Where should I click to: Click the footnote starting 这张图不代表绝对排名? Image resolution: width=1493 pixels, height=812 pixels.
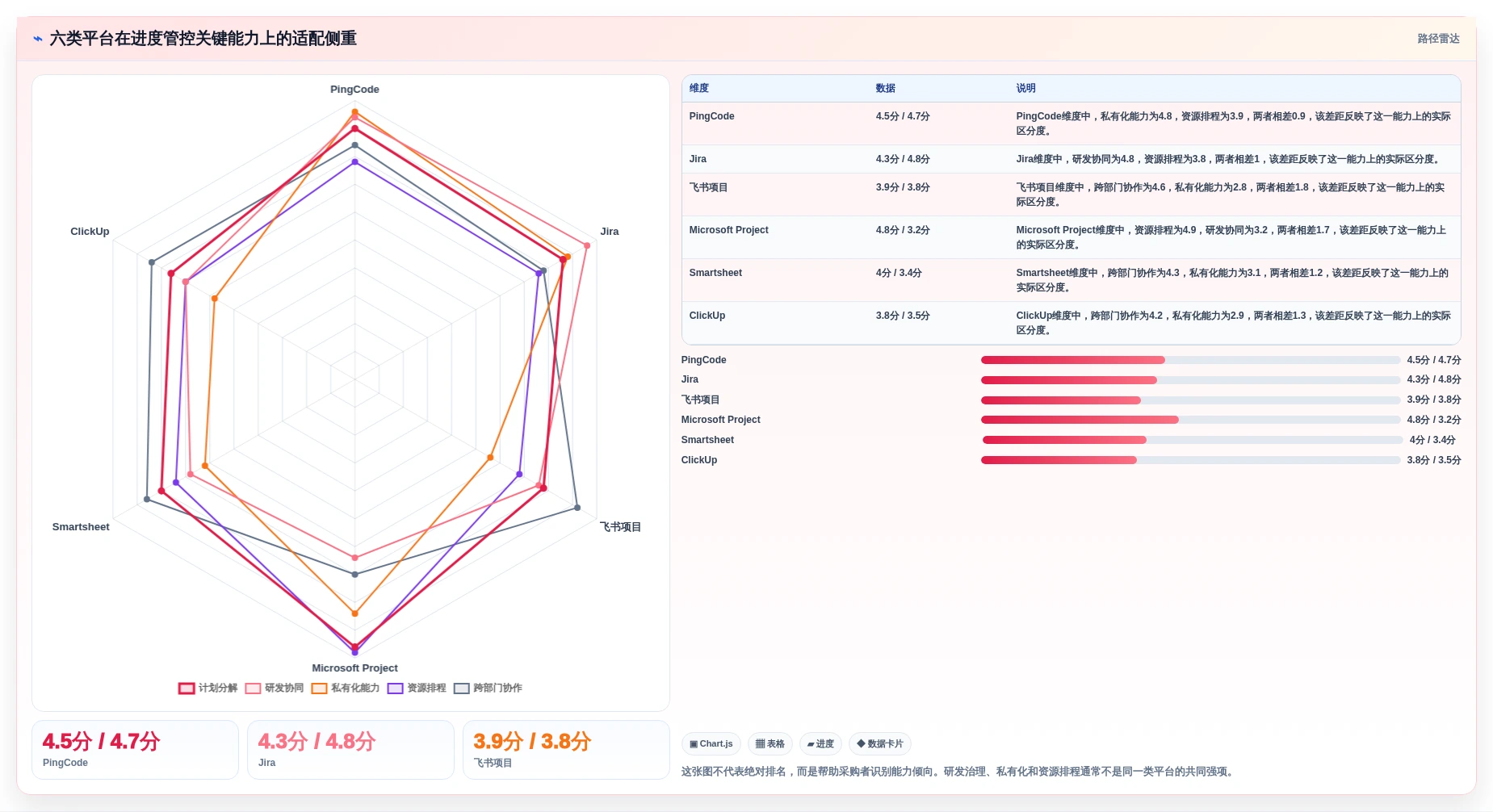(x=958, y=772)
